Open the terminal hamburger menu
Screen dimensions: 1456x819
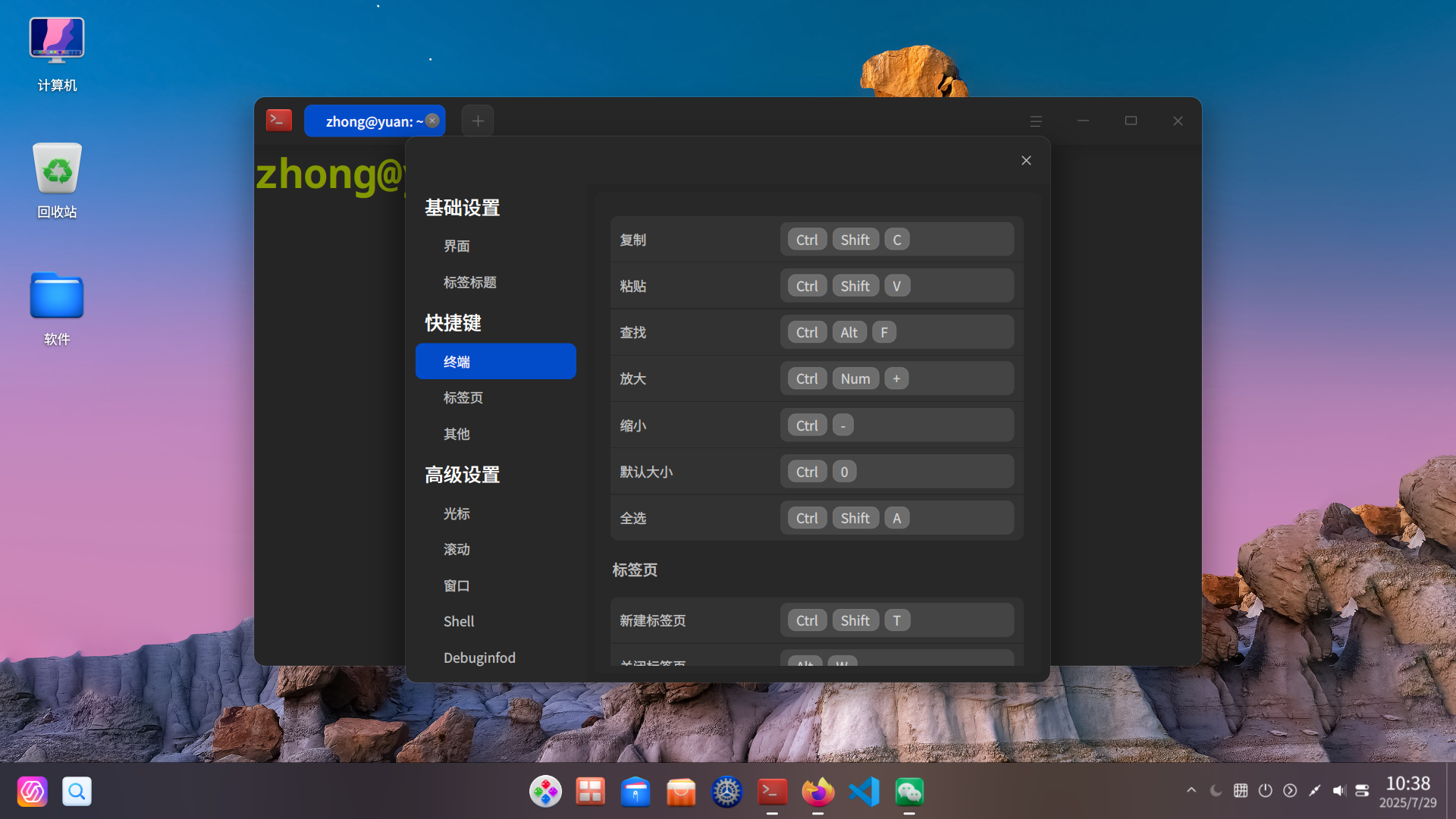1036,121
